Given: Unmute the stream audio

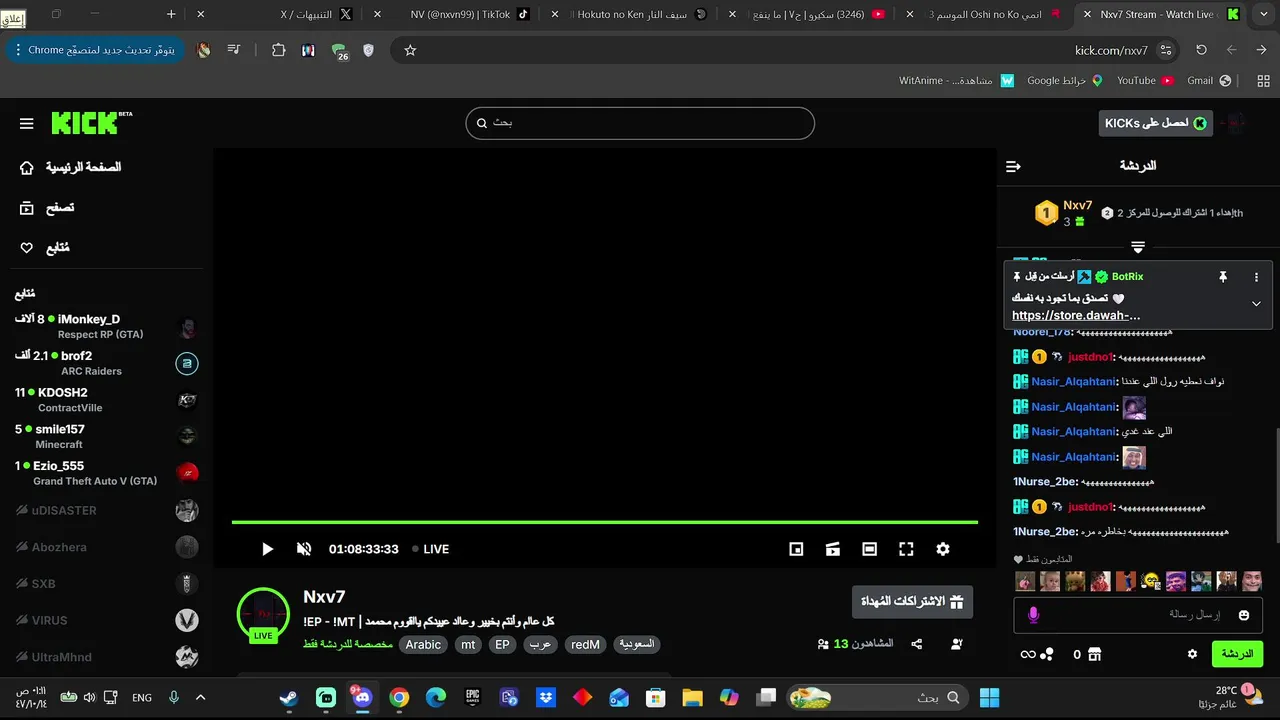Looking at the screenshot, I should pyautogui.click(x=304, y=549).
